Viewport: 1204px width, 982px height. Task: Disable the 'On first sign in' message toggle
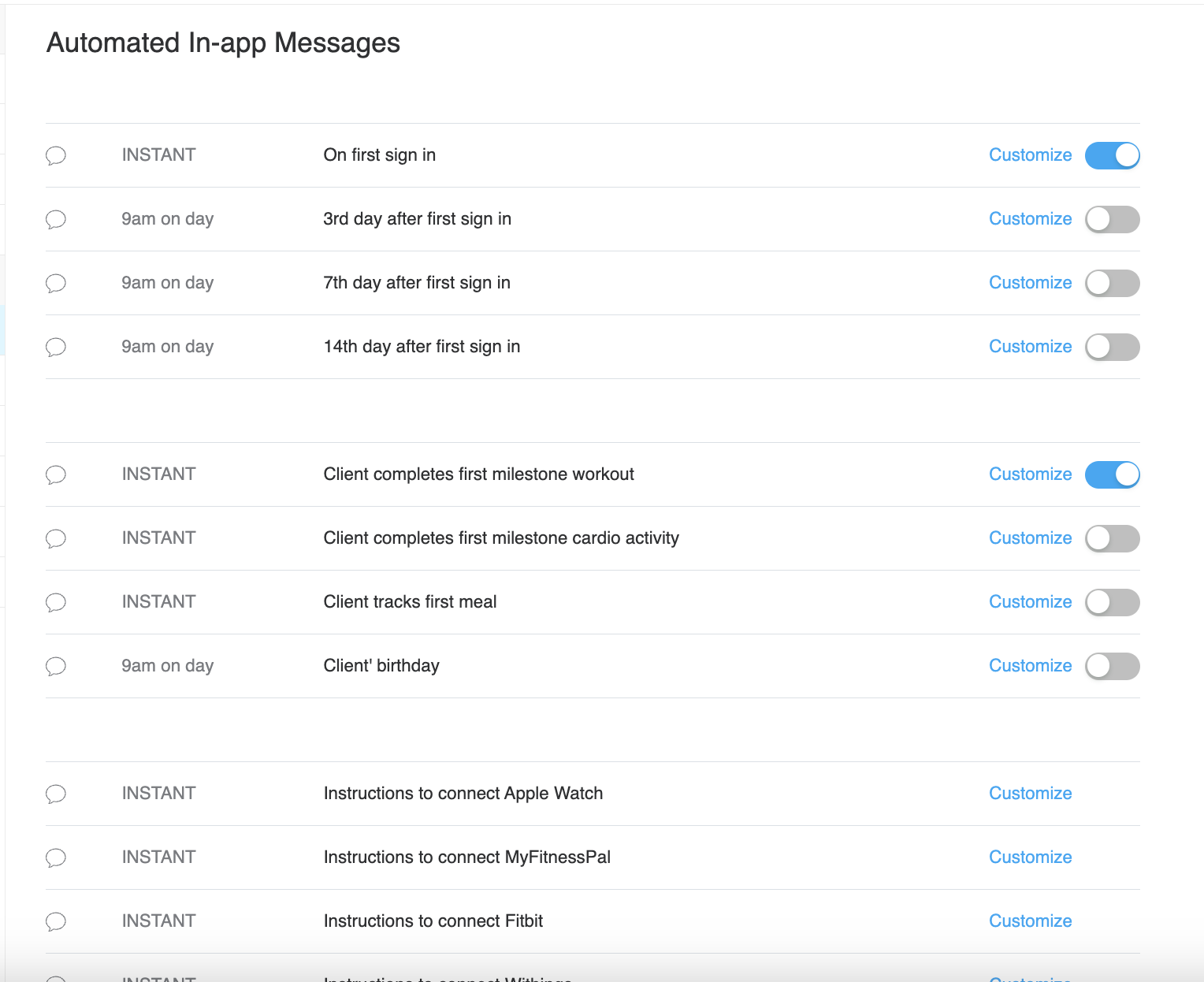1112,155
